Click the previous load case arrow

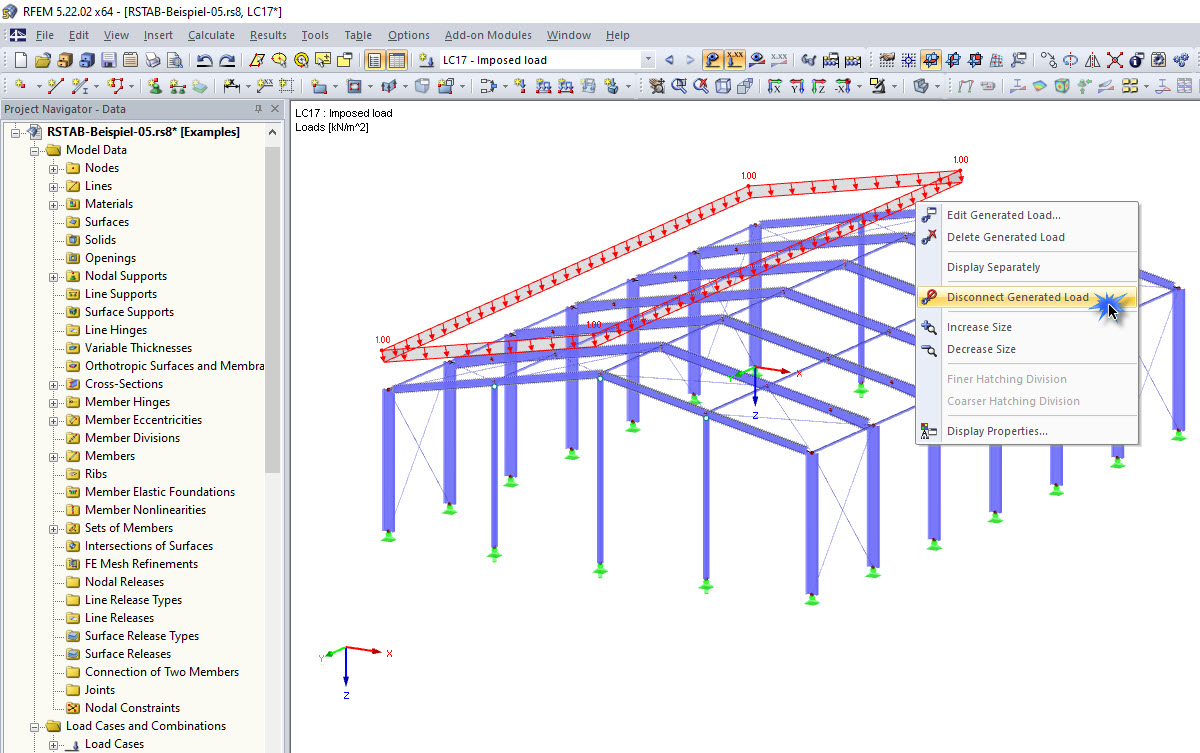point(670,59)
